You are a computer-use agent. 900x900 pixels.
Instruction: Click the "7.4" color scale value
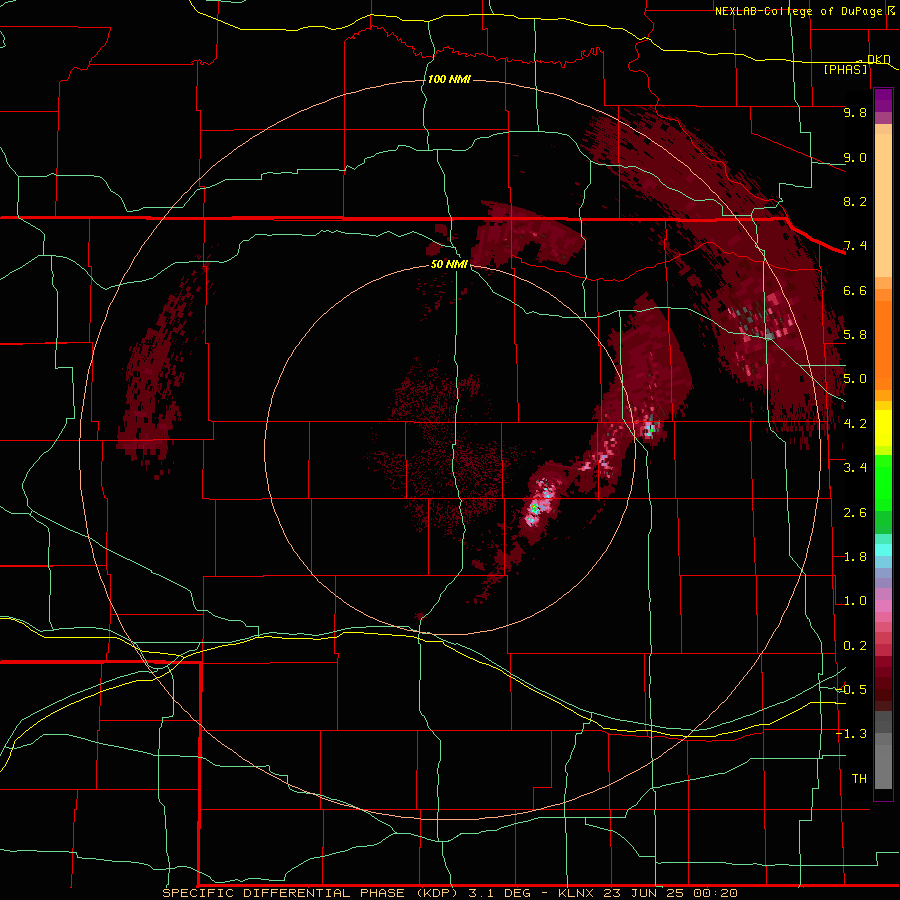(855, 246)
